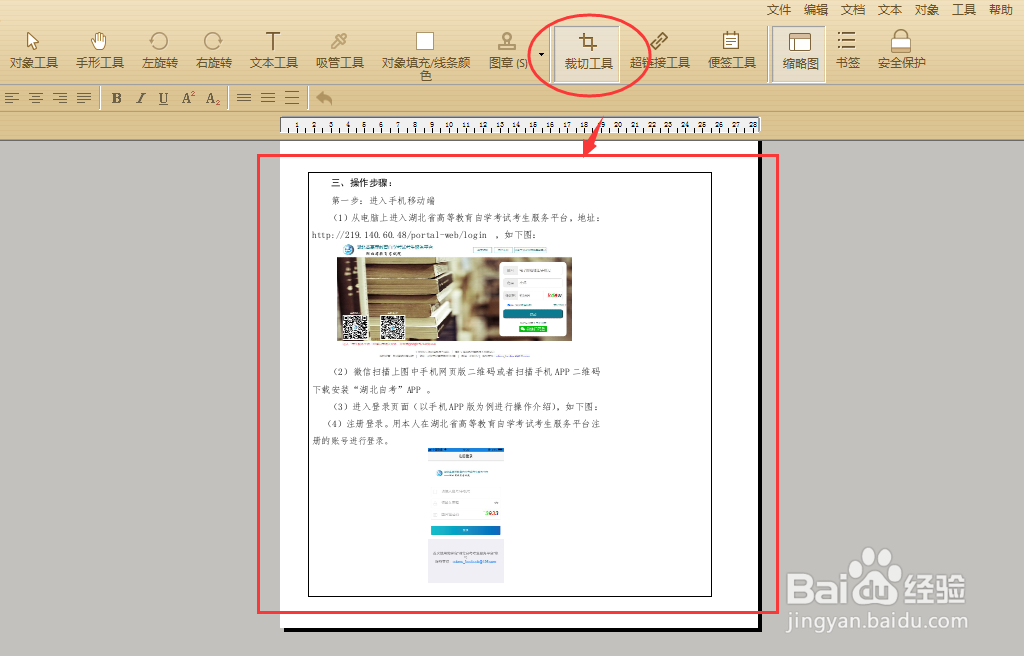This screenshot has width=1024, height=656.
Task: Toggle bold formatting button
Action: point(116,98)
